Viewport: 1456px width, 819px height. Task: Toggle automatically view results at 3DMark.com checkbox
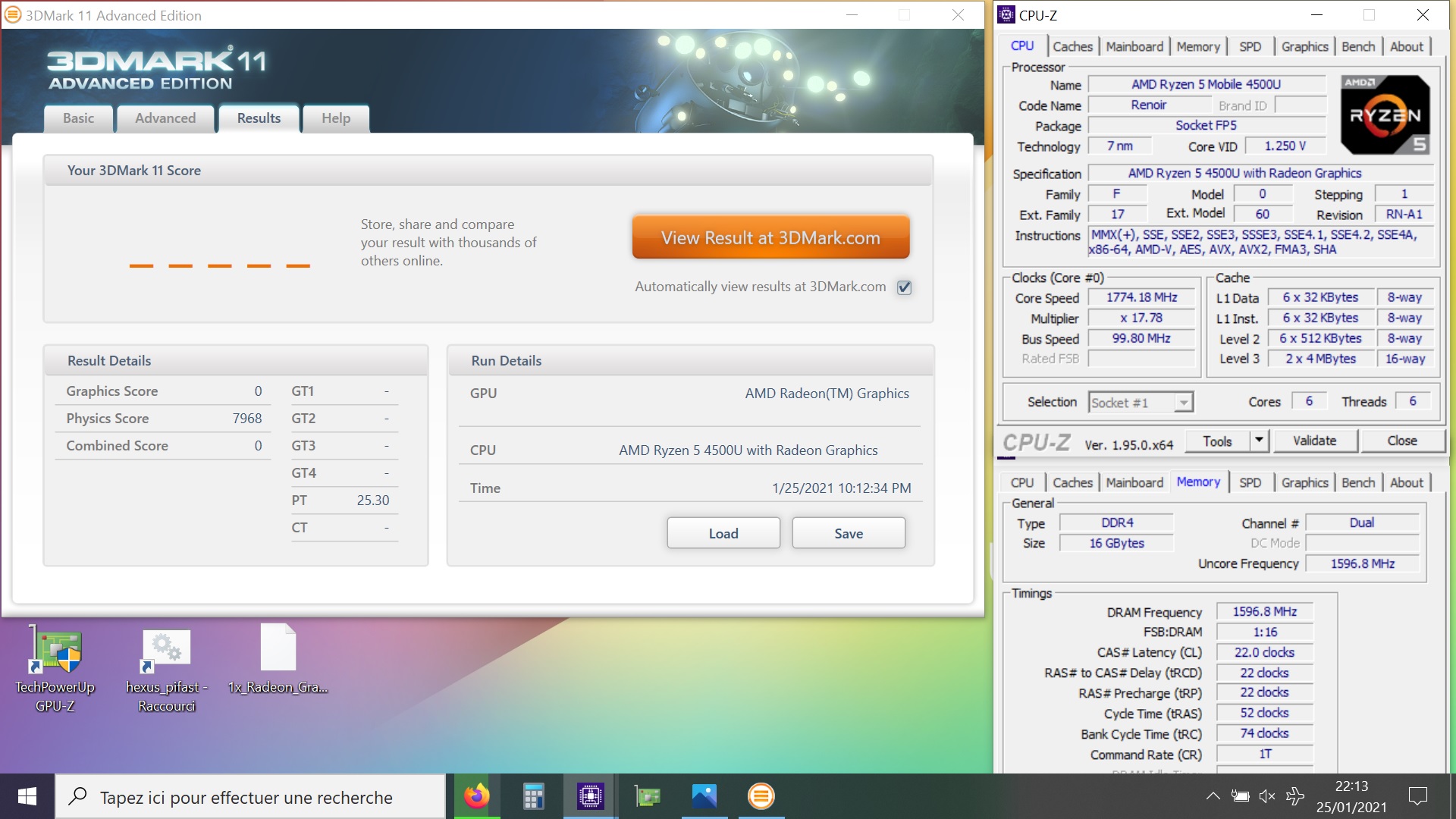click(904, 287)
